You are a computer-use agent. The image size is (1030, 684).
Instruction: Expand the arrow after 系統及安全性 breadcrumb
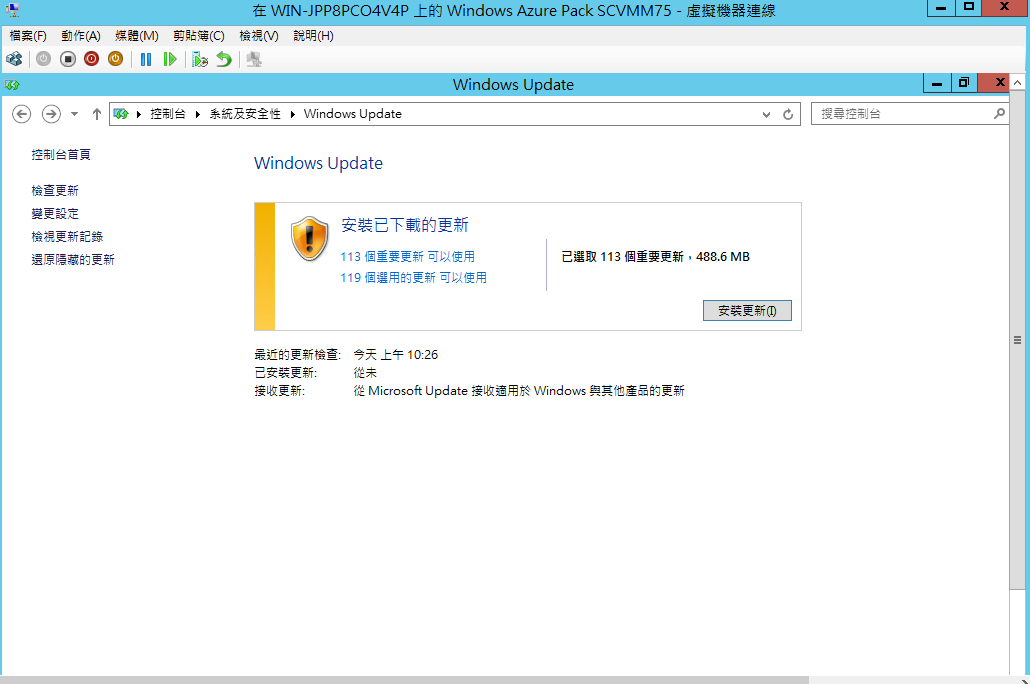tap(292, 114)
